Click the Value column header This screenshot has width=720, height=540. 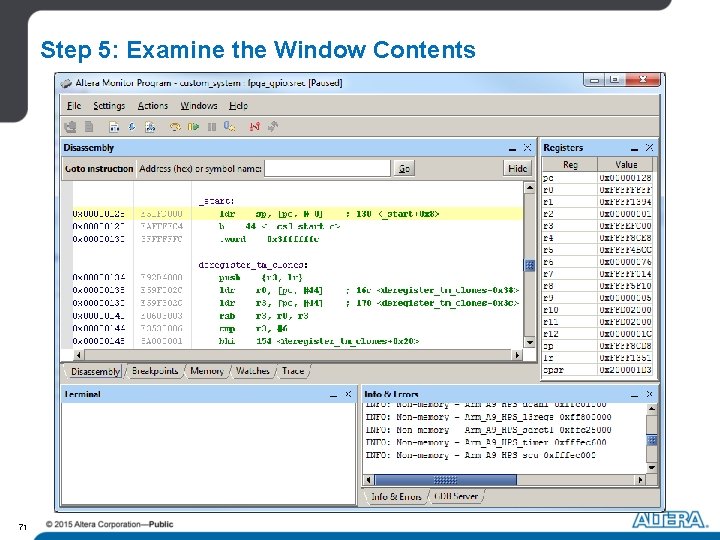pyautogui.click(x=625, y=164)
